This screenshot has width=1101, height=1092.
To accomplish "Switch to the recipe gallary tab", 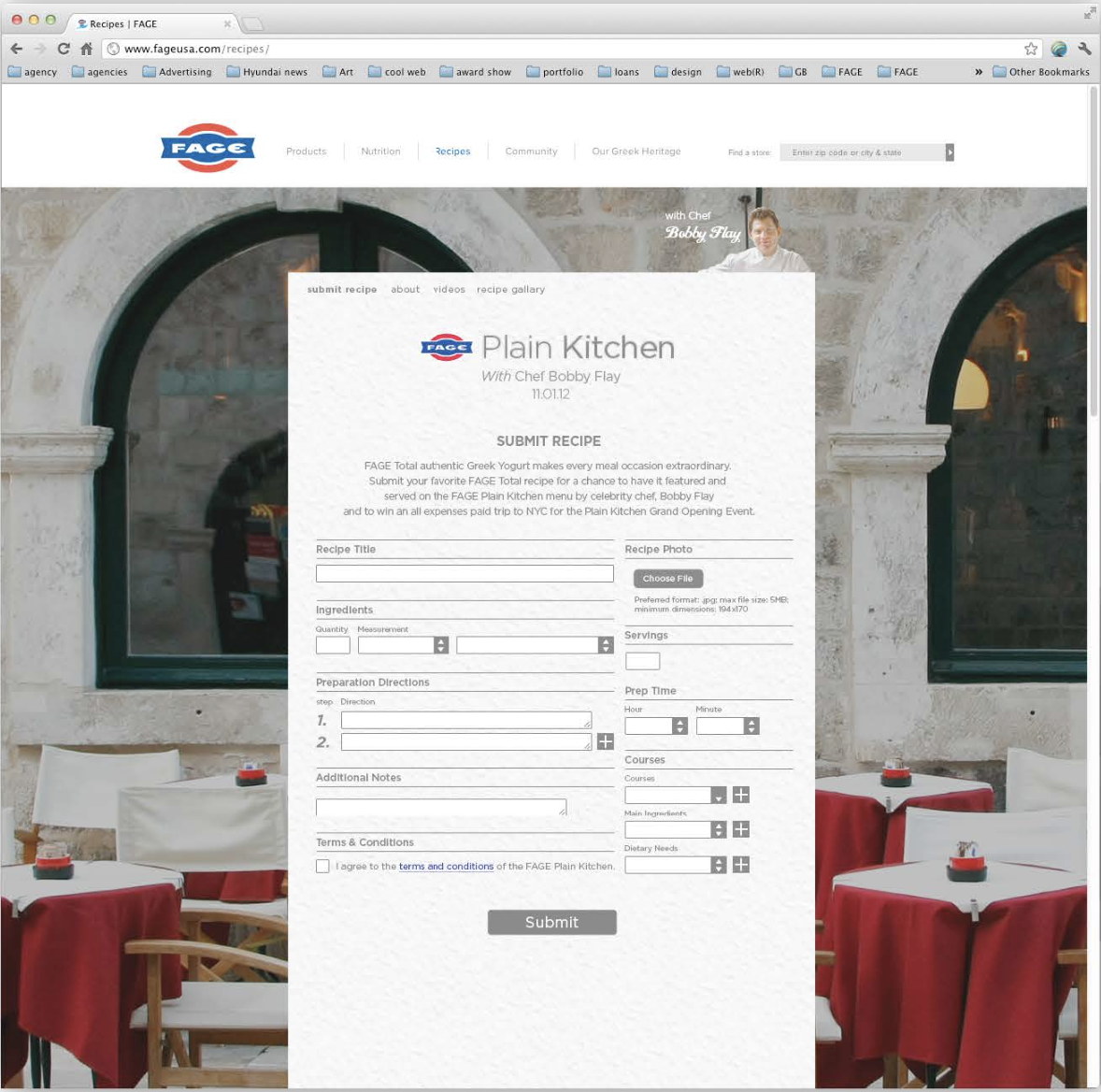I will (x=510, y=289).
